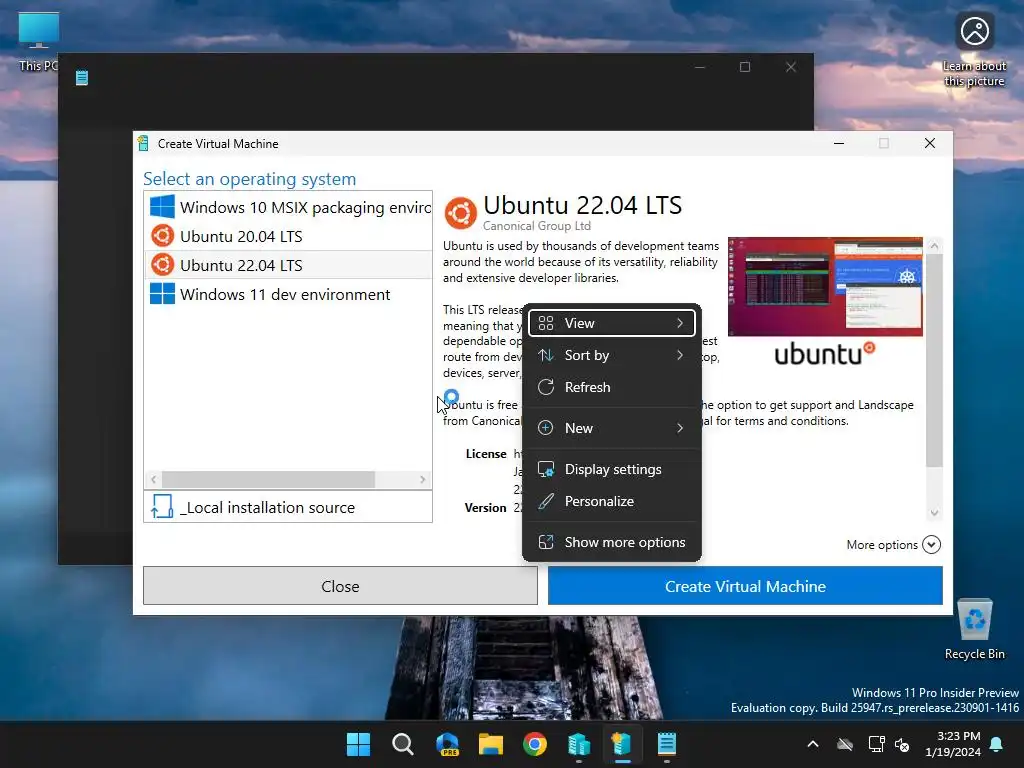
Task: Select Ubuntu 22.04 LTS list entry
Action: (x=288, y=265)
